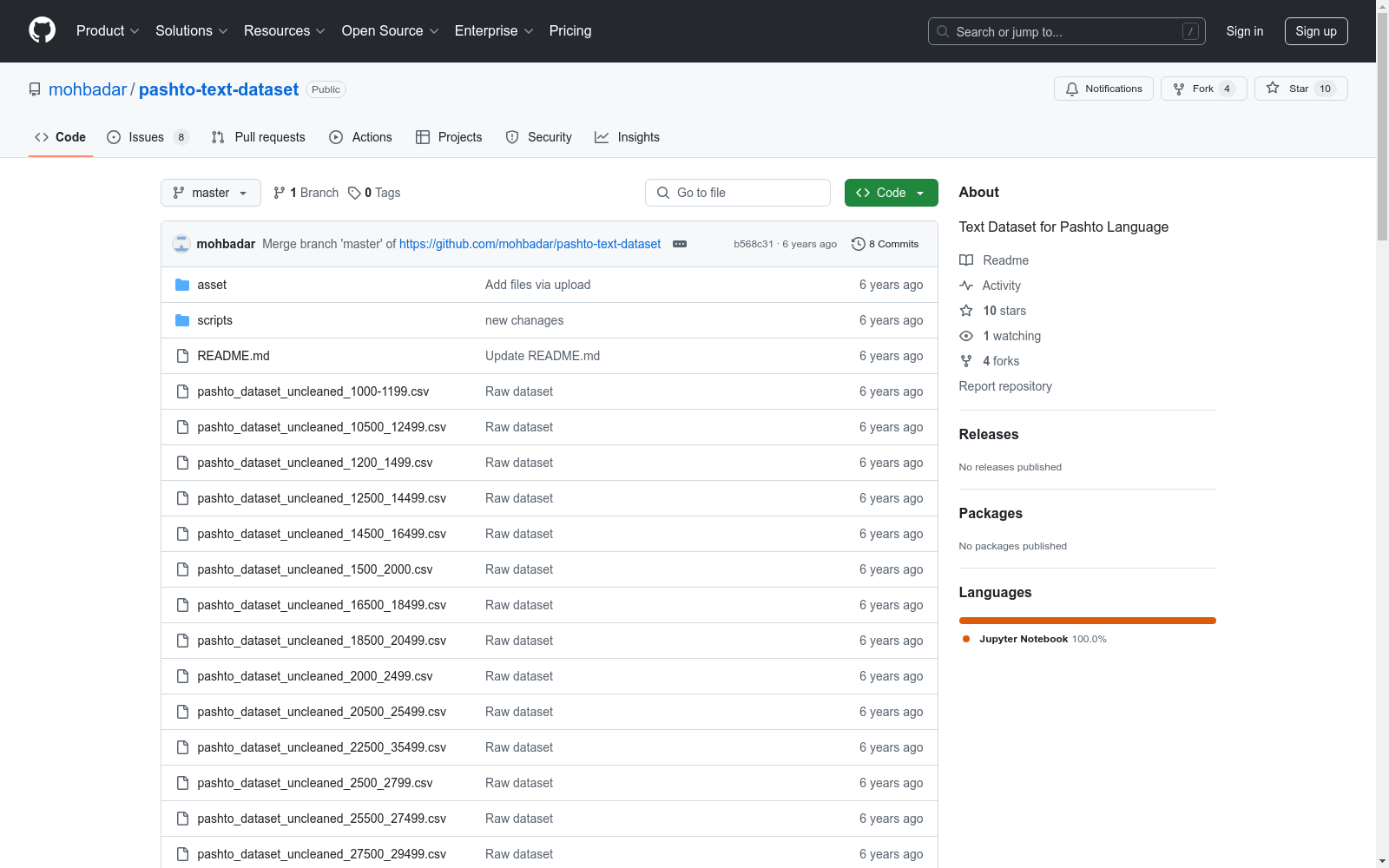Click the file icon for pashto_dataset_uncleaned_20500_25499.csv
Viewport: 1389px width, 868px height.
click(182, 712)
